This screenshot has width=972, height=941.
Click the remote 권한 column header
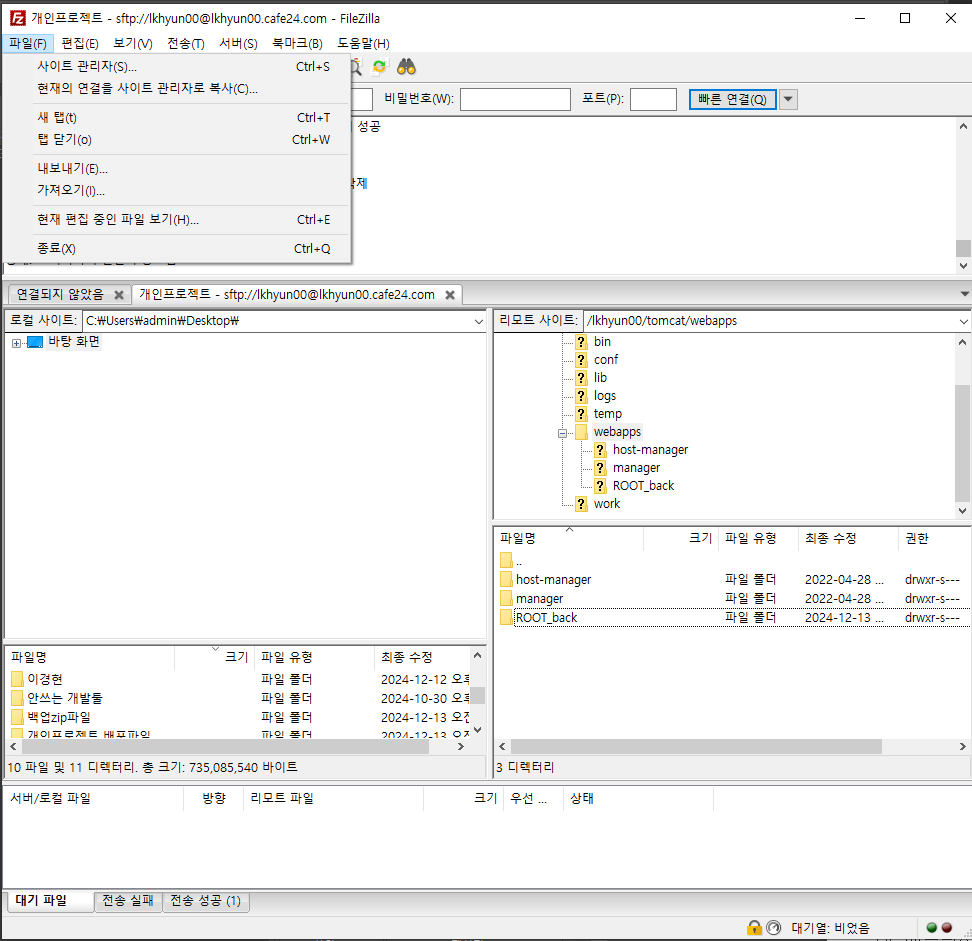[934, 538]
